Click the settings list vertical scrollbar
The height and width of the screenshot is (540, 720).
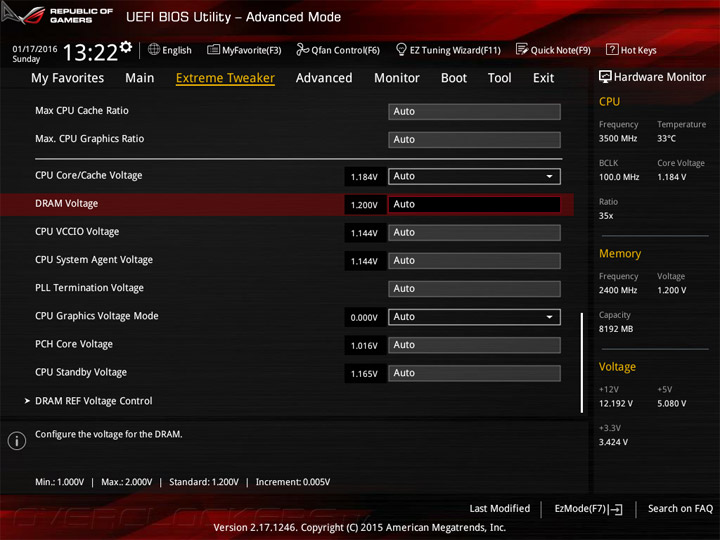tap(582, 363)
